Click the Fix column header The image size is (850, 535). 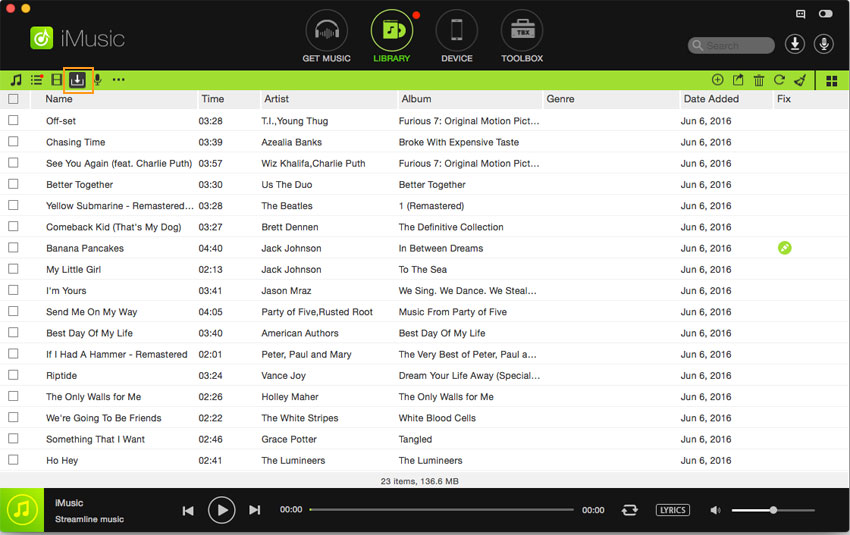click(810, 99)
